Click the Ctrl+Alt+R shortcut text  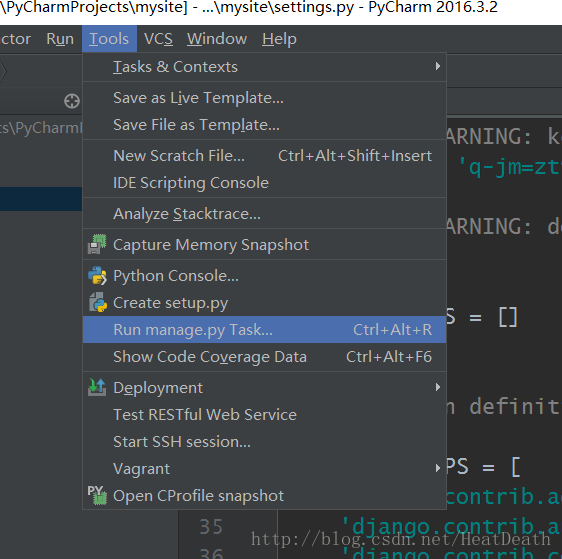point(392,330)
